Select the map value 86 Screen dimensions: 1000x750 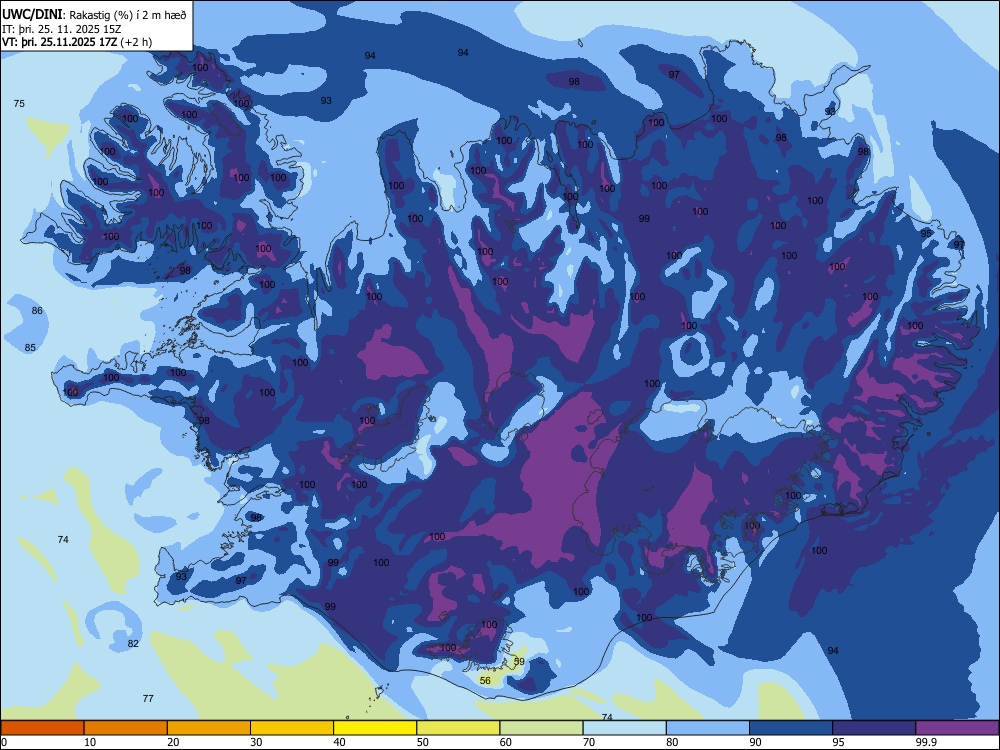coord(37,311)
